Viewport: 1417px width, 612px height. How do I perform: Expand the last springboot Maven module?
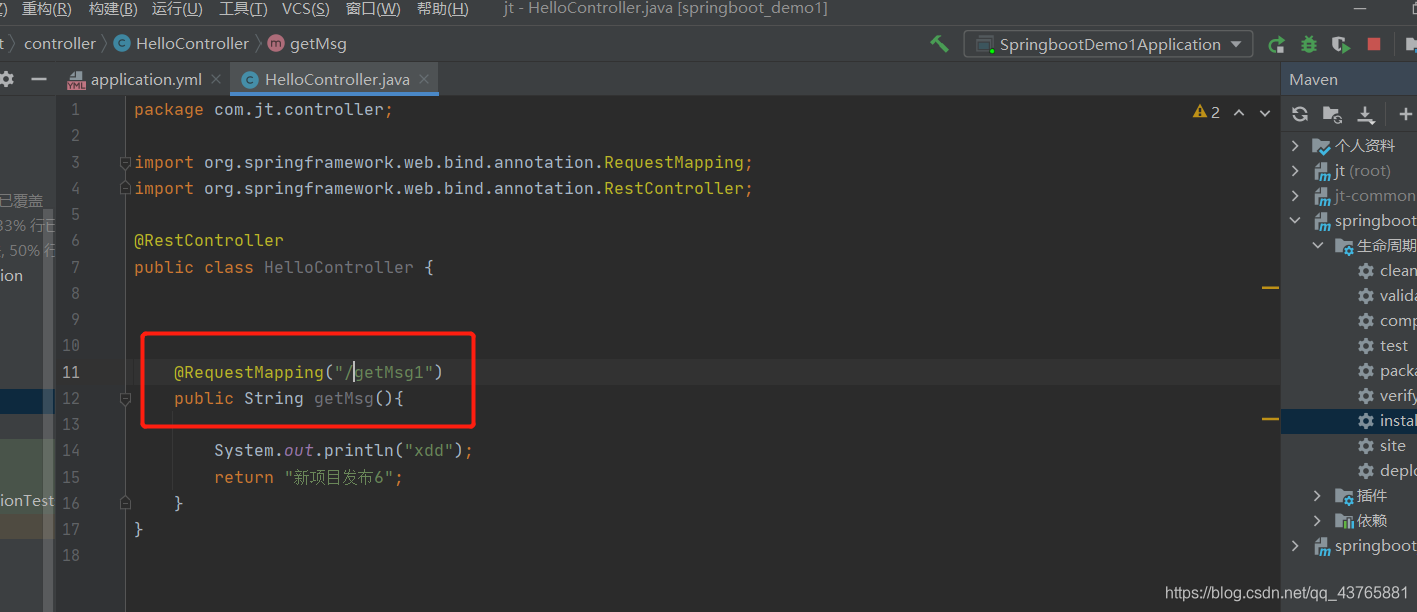tap(1296, 546)
